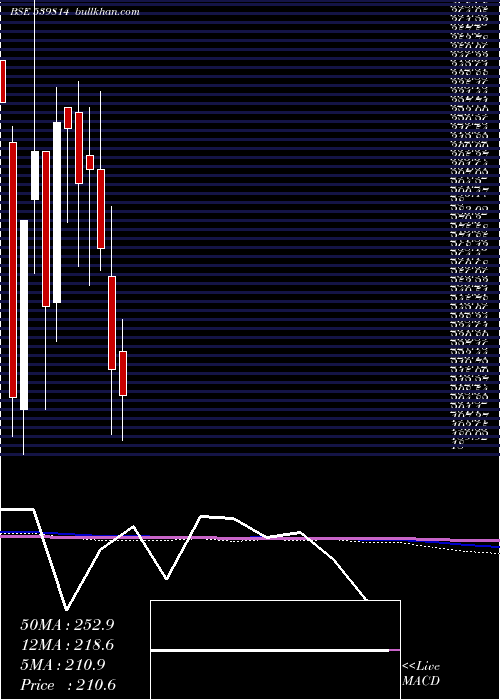Click inside the MACD box

point(275,650)
